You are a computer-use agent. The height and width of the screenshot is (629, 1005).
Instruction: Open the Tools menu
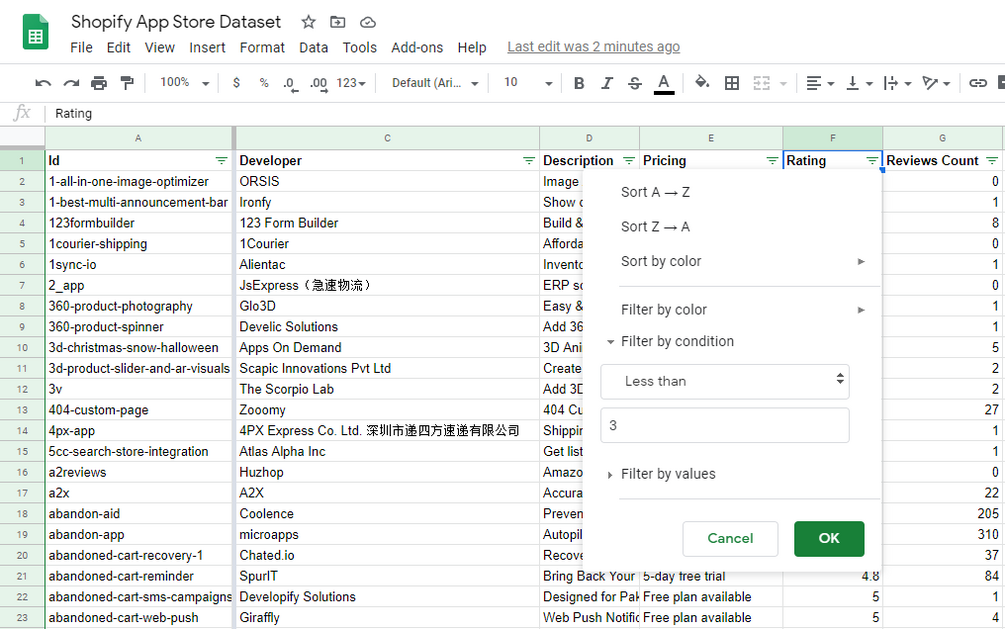(x=360, y=47)
